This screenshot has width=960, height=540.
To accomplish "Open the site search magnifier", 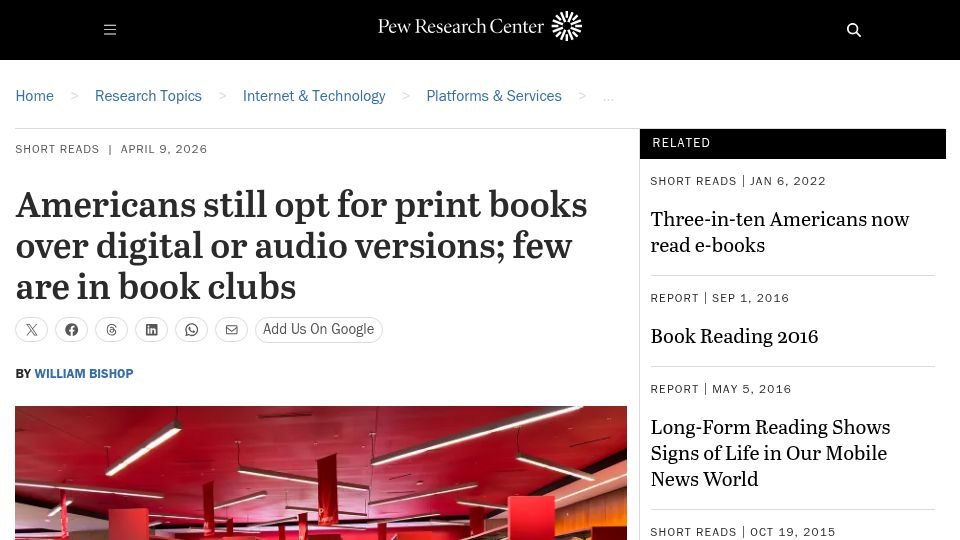I will (x=853, y=30).
